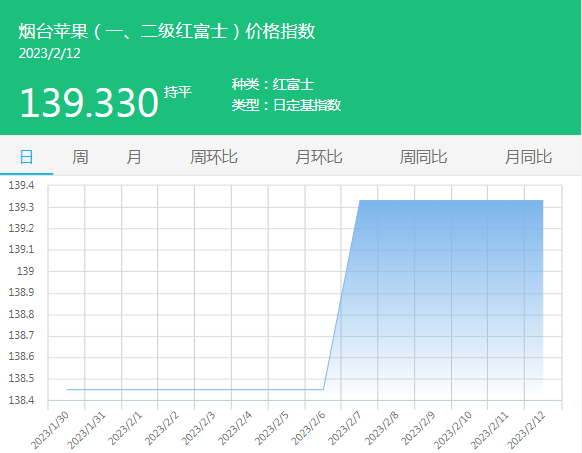The width and height of the screenshot is (582, 453).
Task: Click the 2023/2/8 x-axis label
Action: tap(382, 428)
